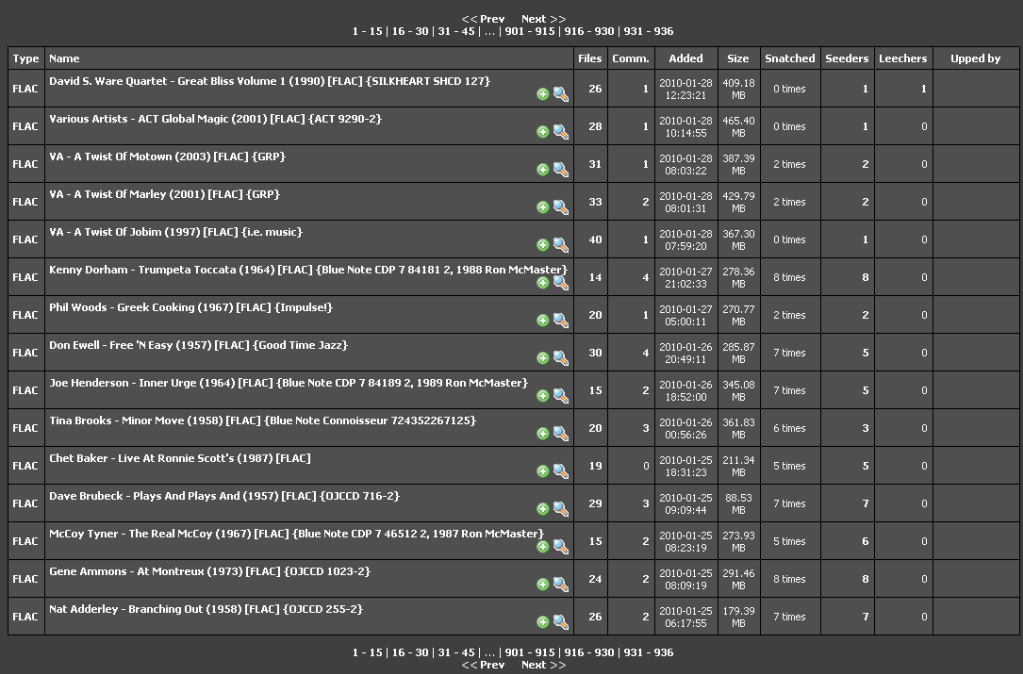This screenshot has height=674, width=1023.
Task: Click size '409.18 MB' in David S. Ware row
Action: point(738,89)
